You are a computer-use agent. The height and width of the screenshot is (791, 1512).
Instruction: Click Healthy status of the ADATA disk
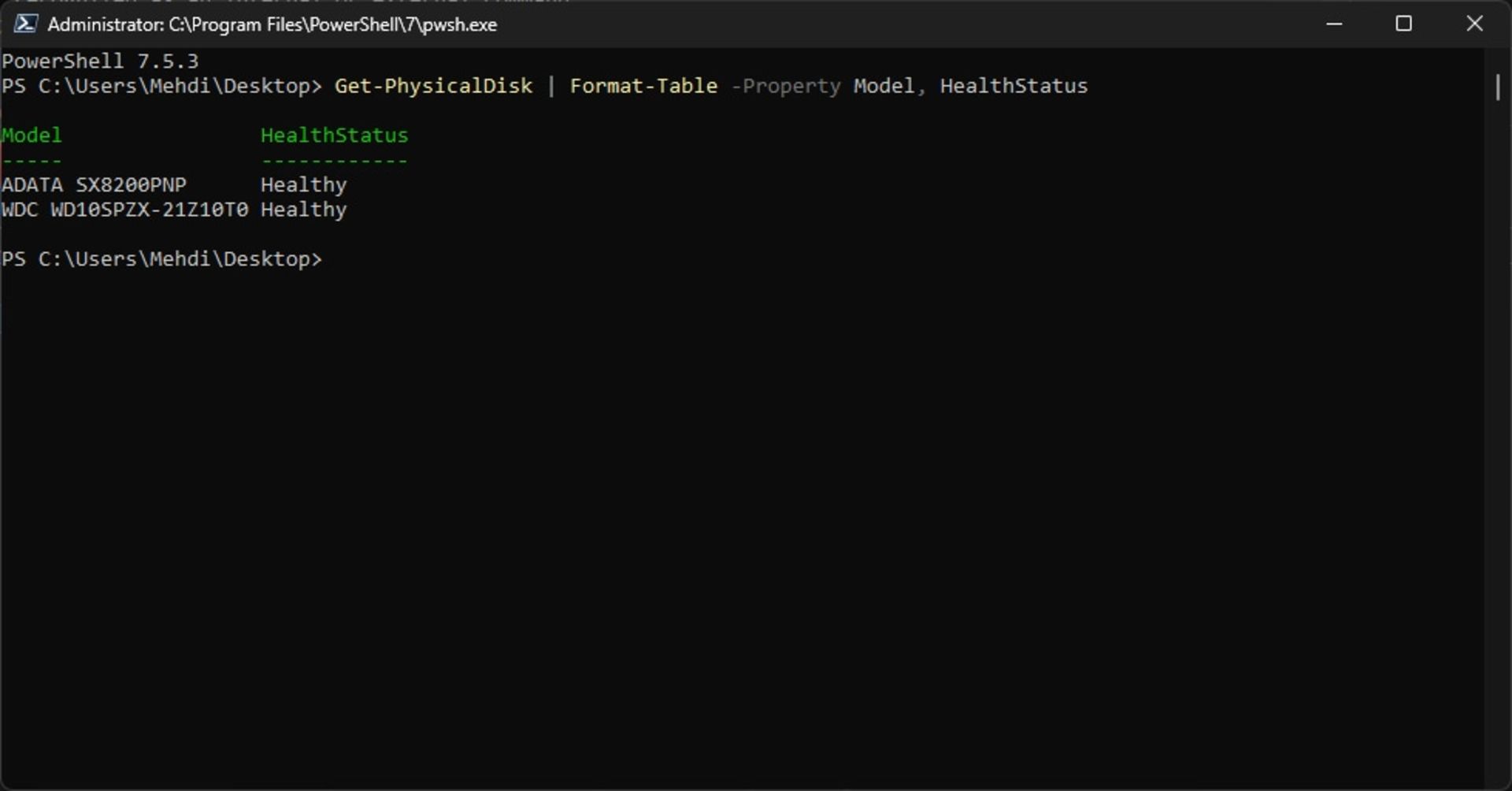click(303, 185)
